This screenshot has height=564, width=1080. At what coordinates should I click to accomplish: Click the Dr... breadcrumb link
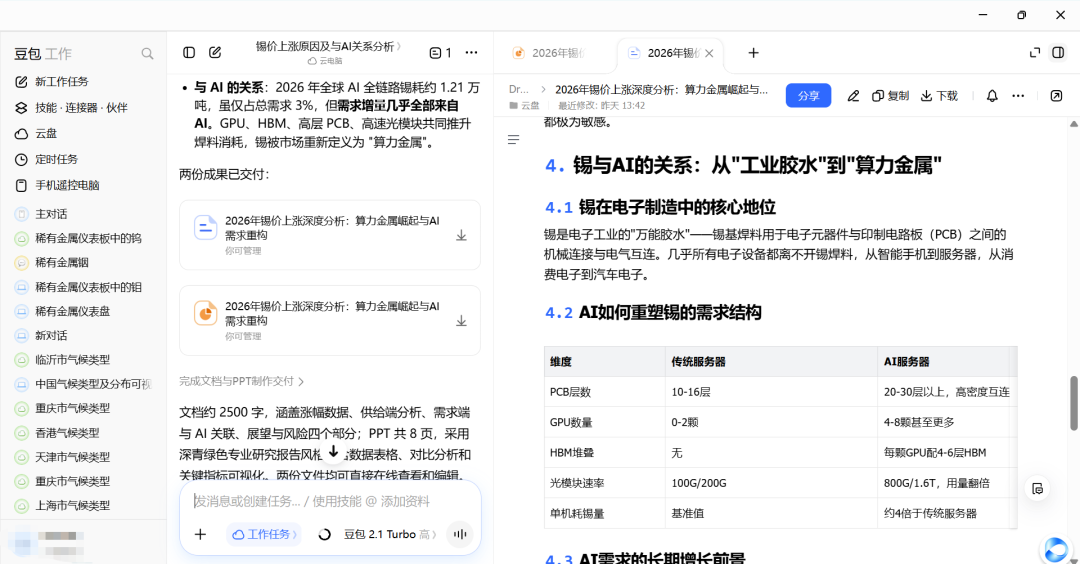(519, 90)
